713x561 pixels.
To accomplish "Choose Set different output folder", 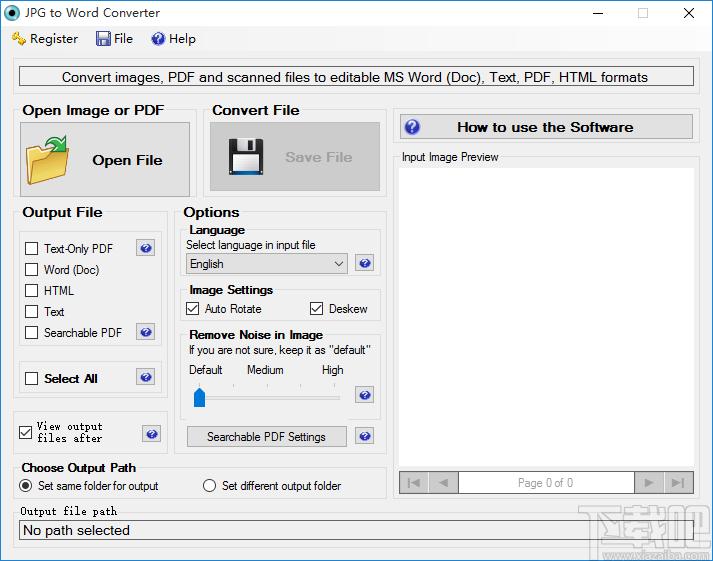I will coord(209,486).
